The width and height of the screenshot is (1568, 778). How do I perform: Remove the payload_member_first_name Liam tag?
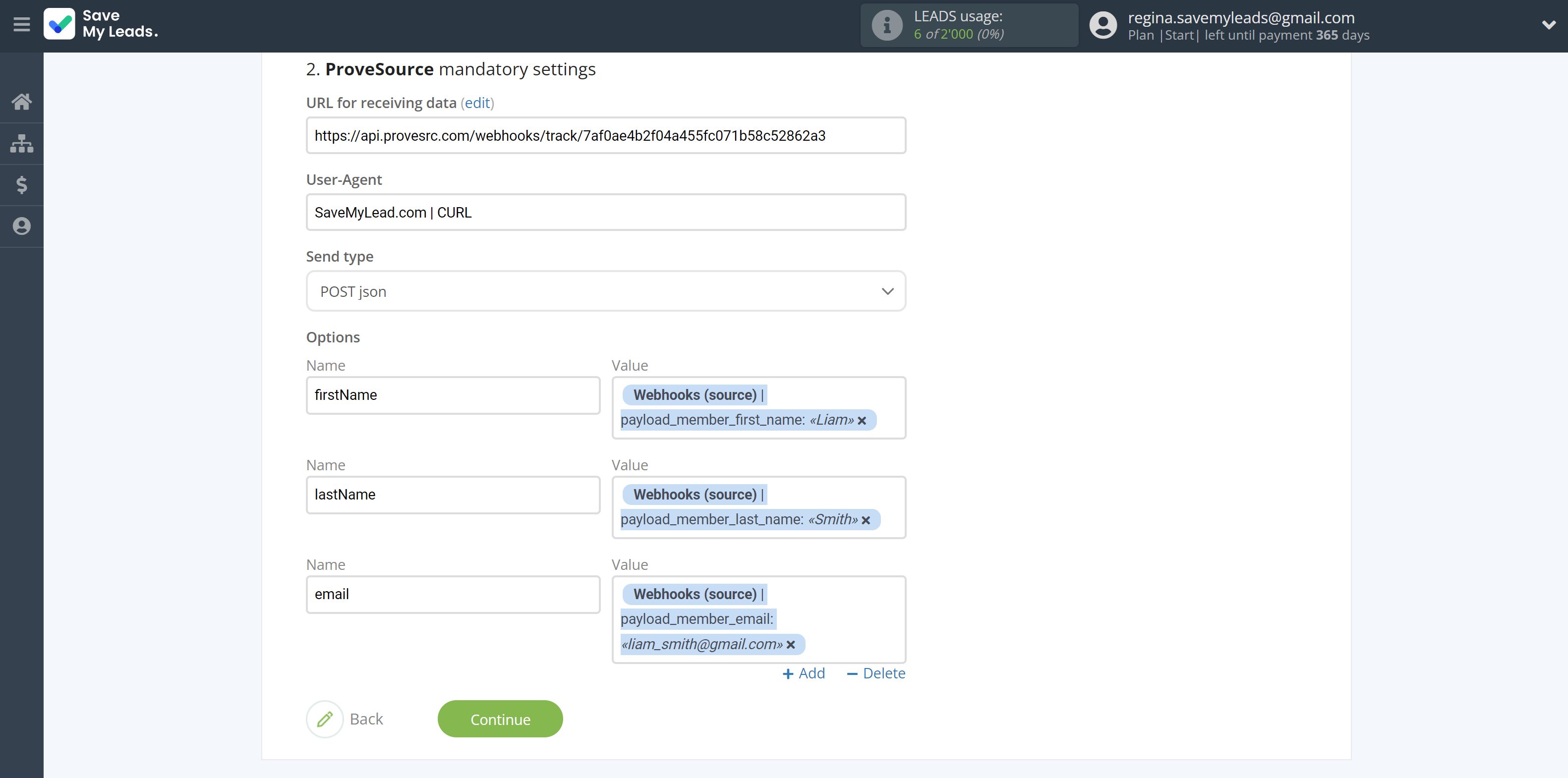[x=862, y=420]
